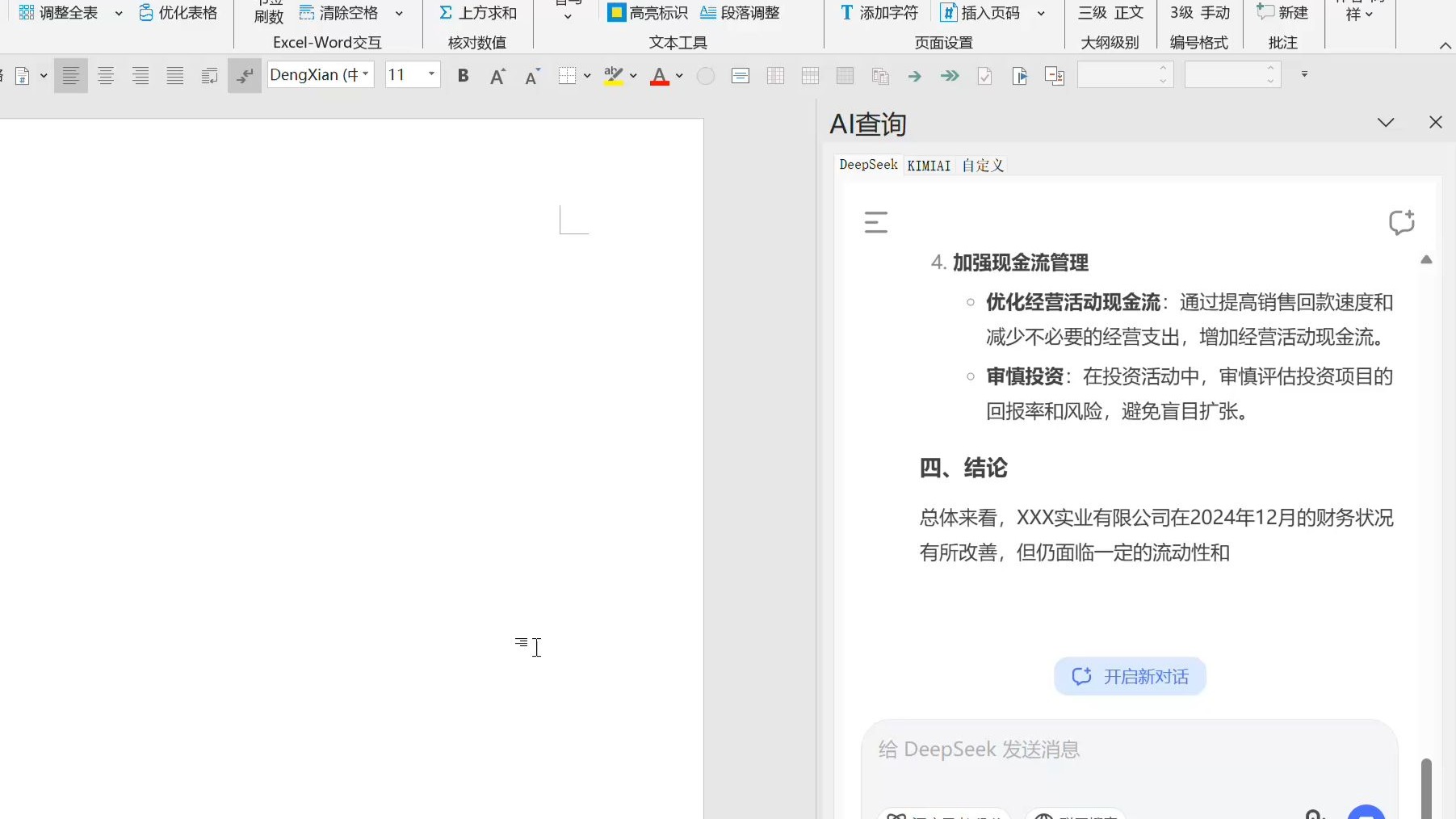Open the 插入页码 dropdown arrow
Image resolution: width=1456 pixels, height=819 pixels.
1041,14
